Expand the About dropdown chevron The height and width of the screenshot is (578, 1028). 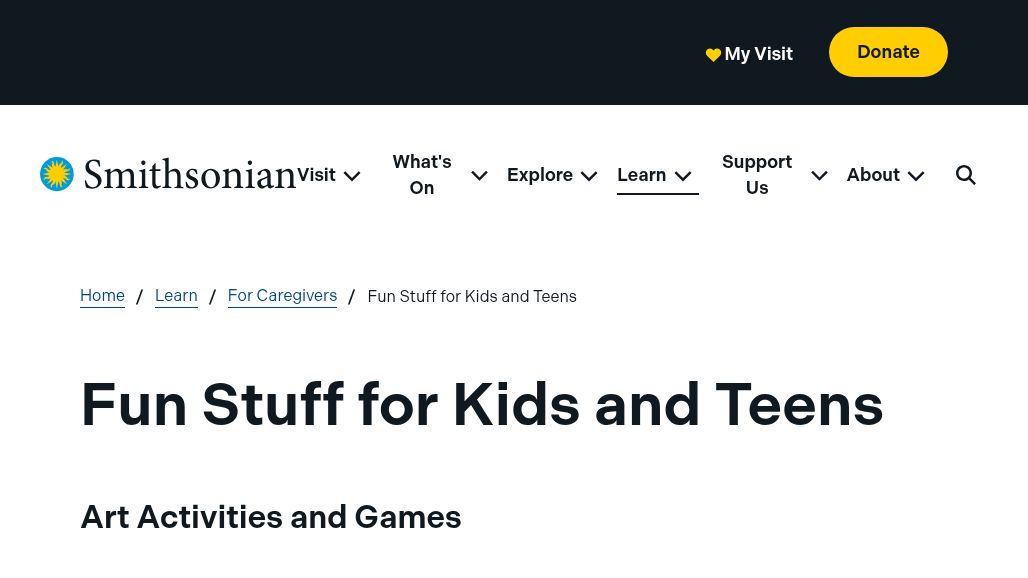pyautogui.click(x=915, y=176)
